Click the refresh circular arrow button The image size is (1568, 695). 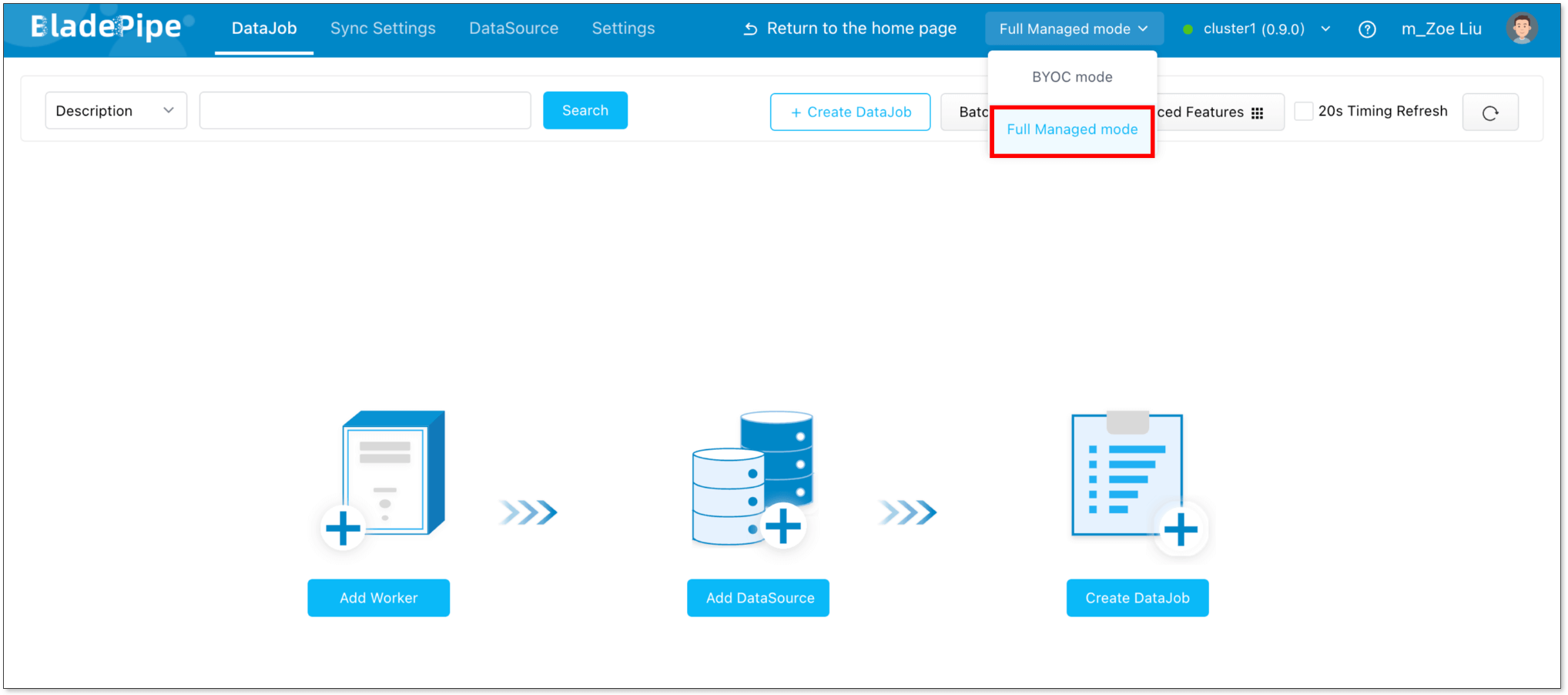1489,112
